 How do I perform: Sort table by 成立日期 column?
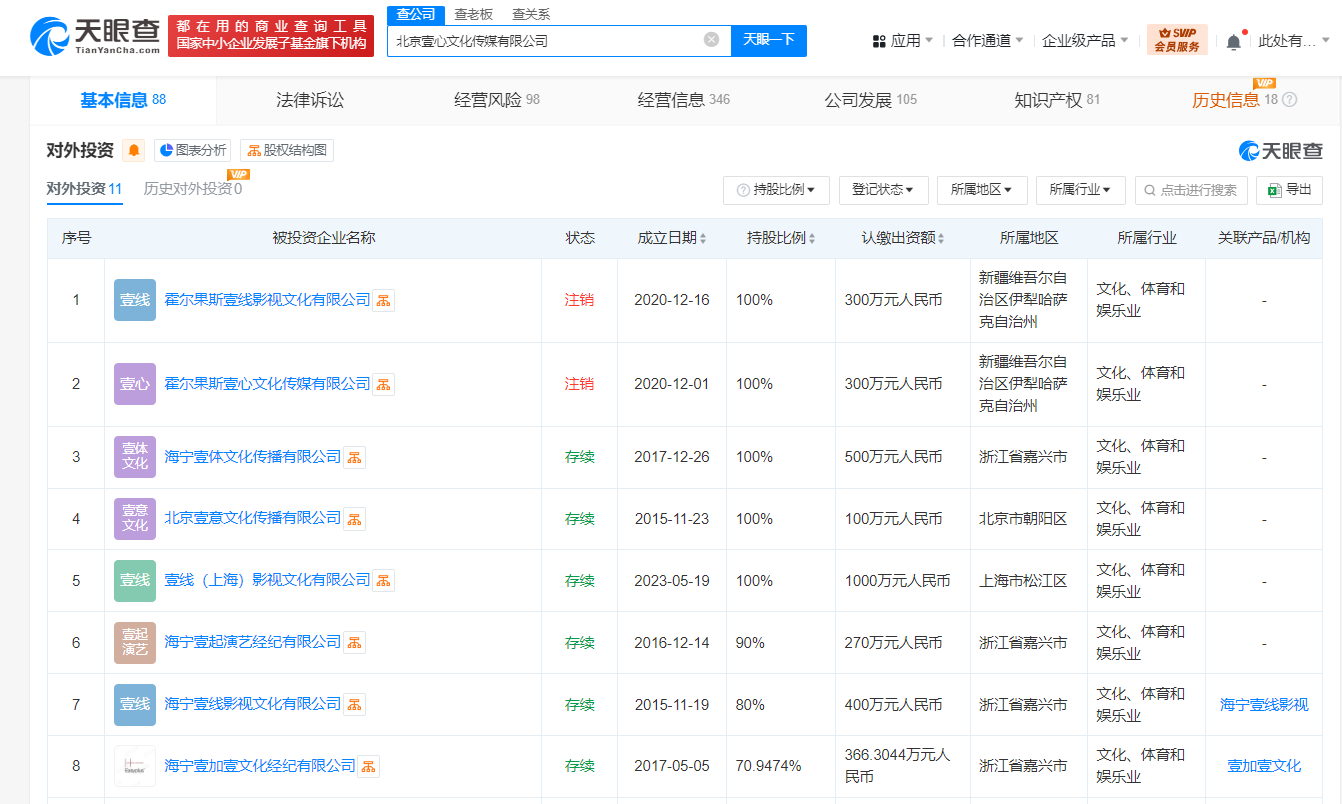click(672, 238)
